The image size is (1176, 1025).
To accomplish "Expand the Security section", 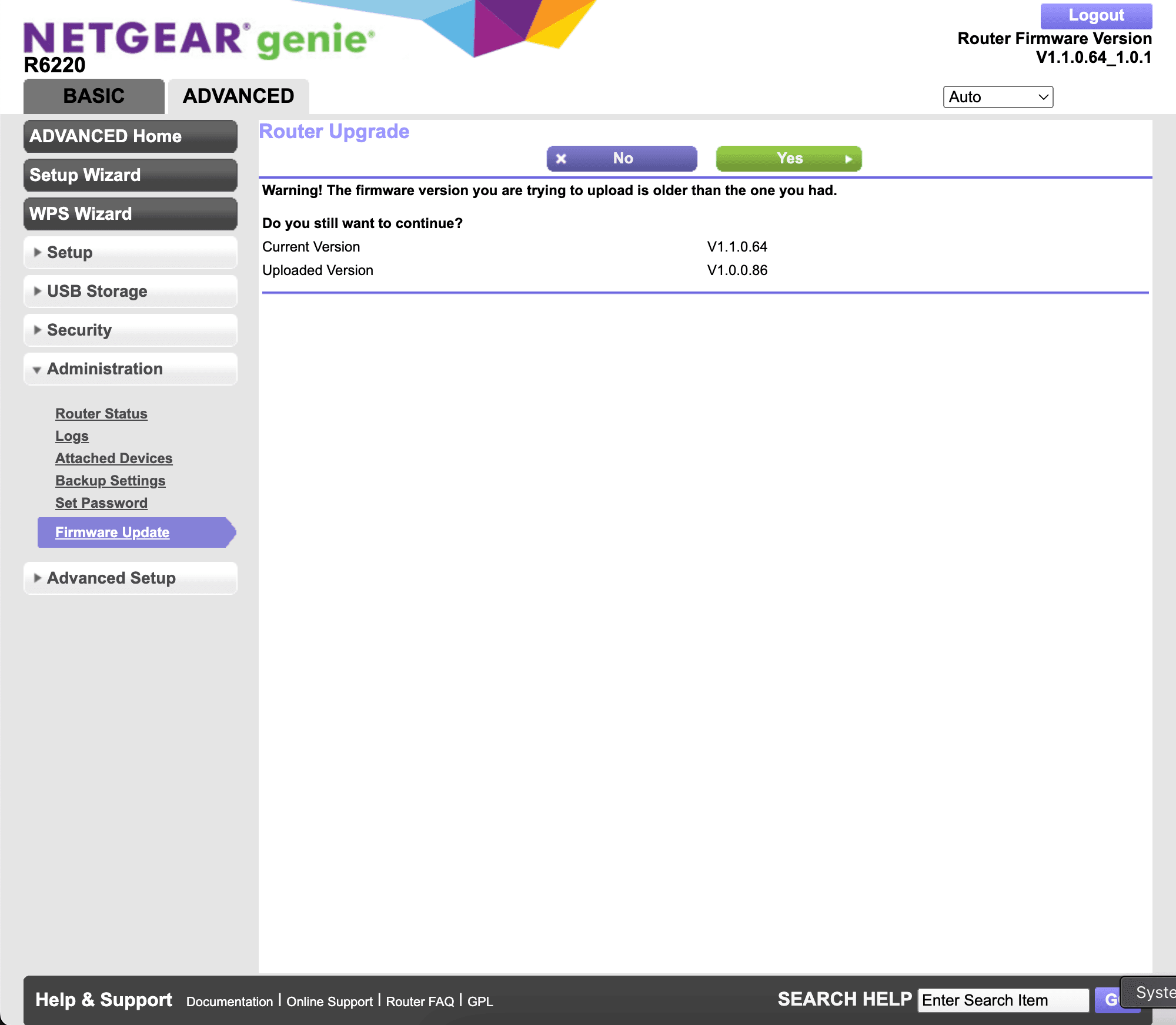I will coord(131,330).
